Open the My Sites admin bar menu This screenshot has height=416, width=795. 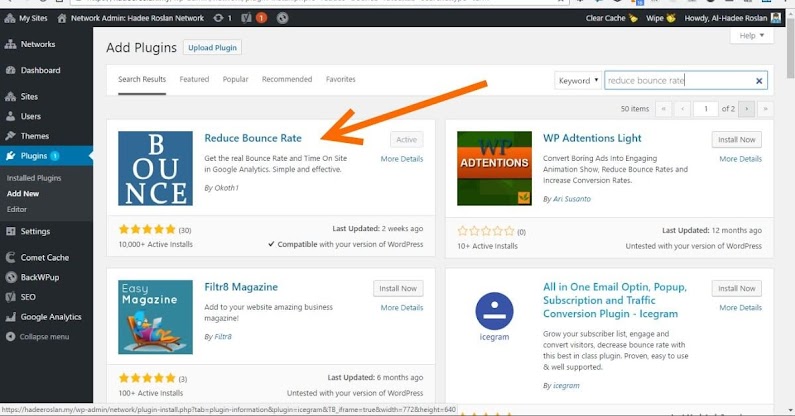(26, 18)
